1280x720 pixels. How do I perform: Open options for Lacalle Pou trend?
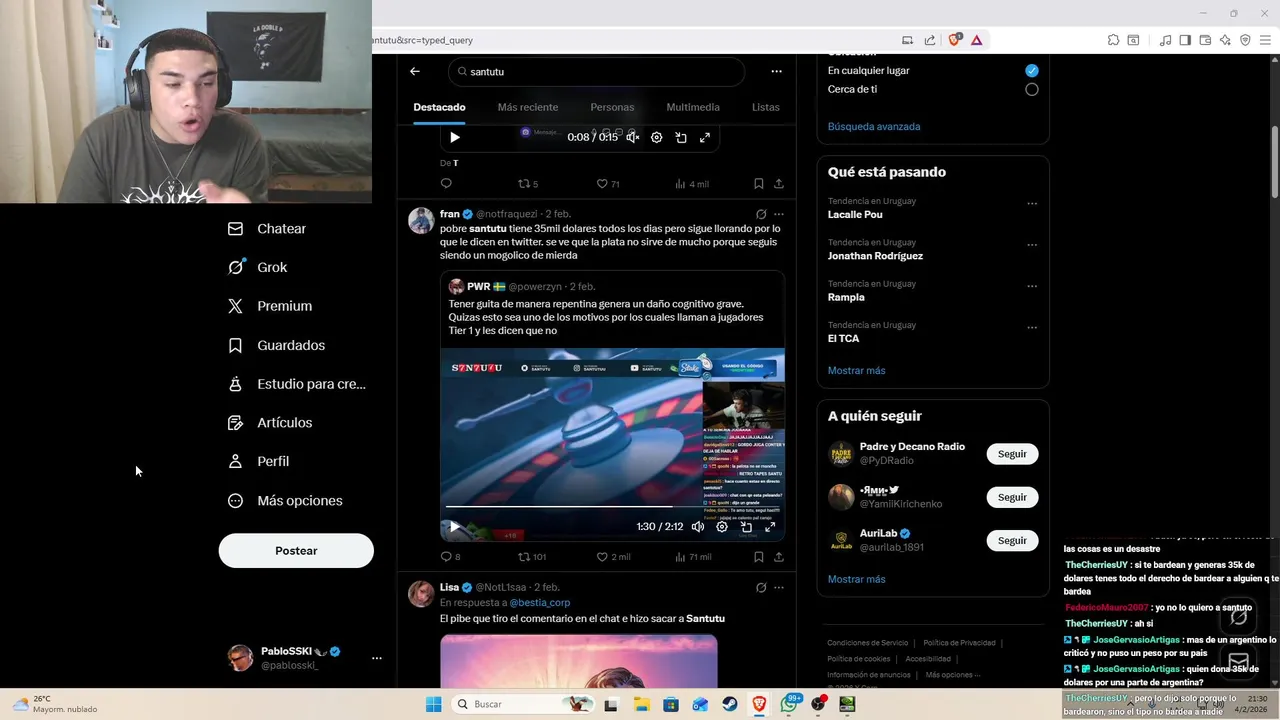[x=1032, y=204]
